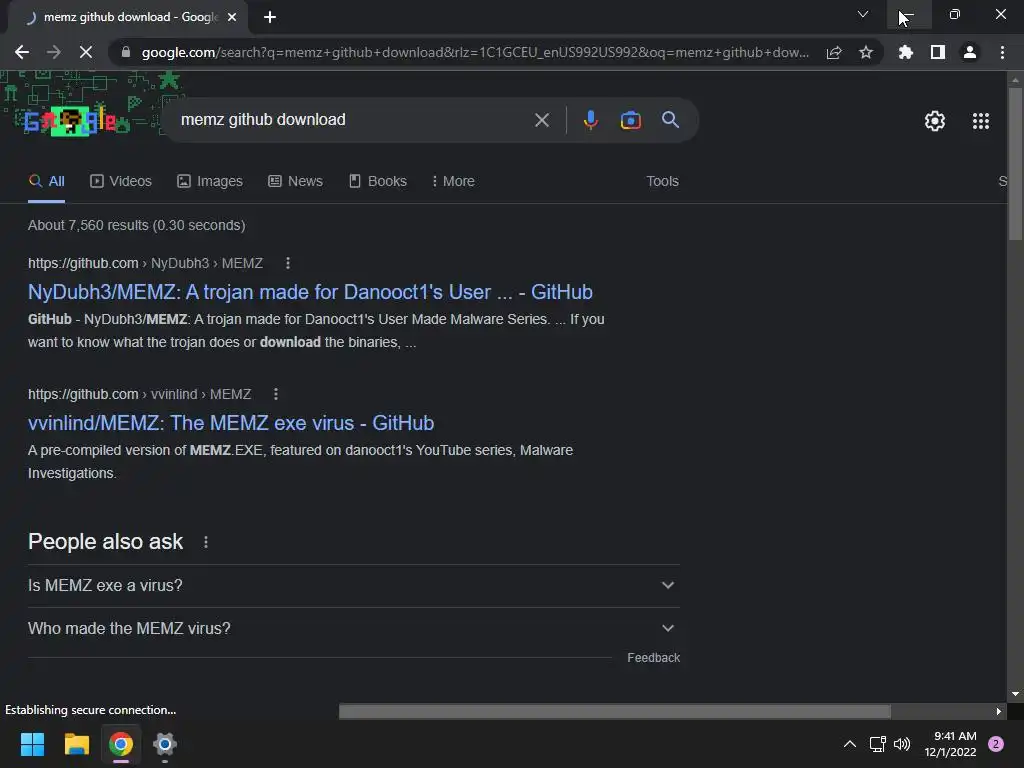Open the More search filters
Image resolution: width=1024 pixels, height=768 pixels.
click(x=453, y=181)
